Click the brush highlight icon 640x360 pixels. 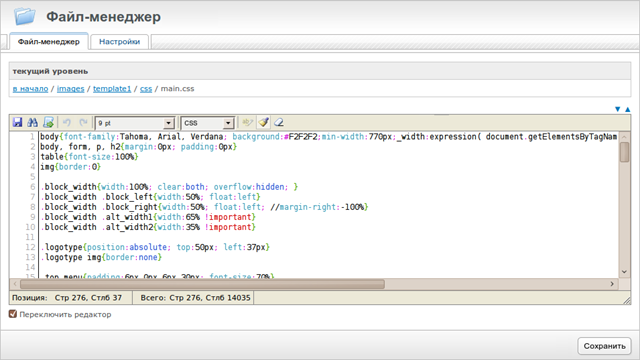click(263, 122)
